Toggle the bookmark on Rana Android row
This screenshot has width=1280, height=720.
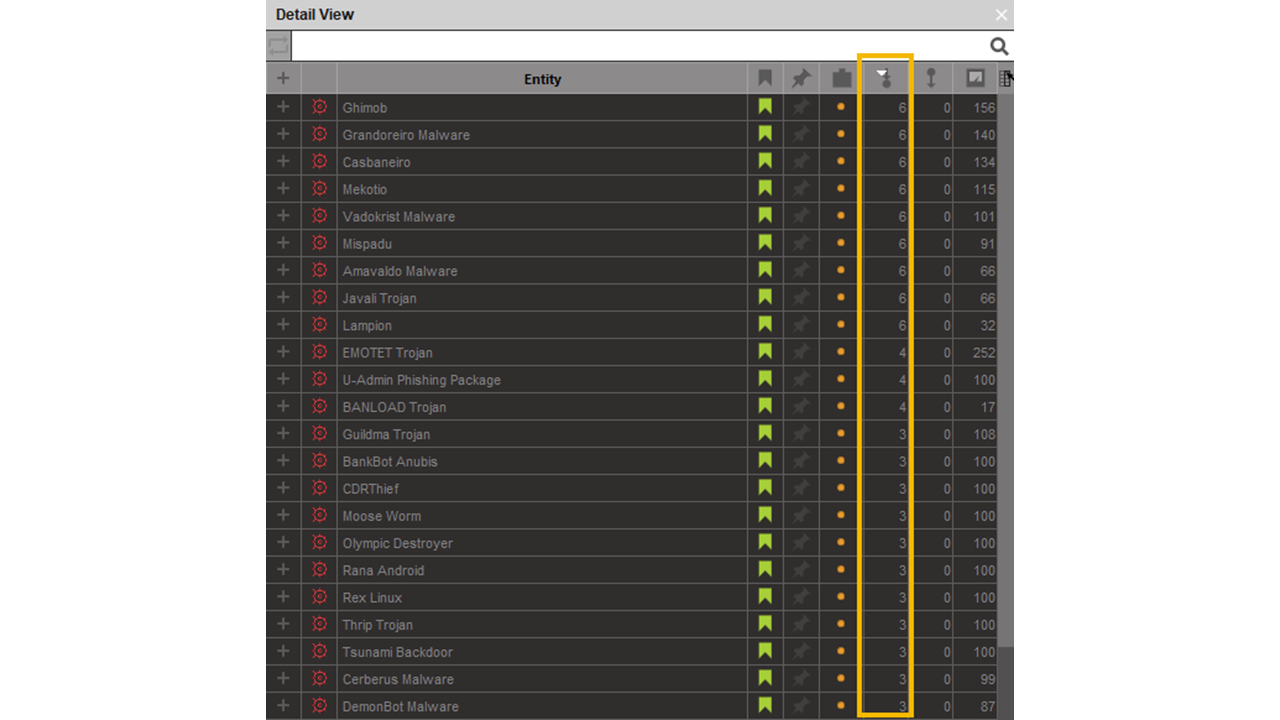765,570
